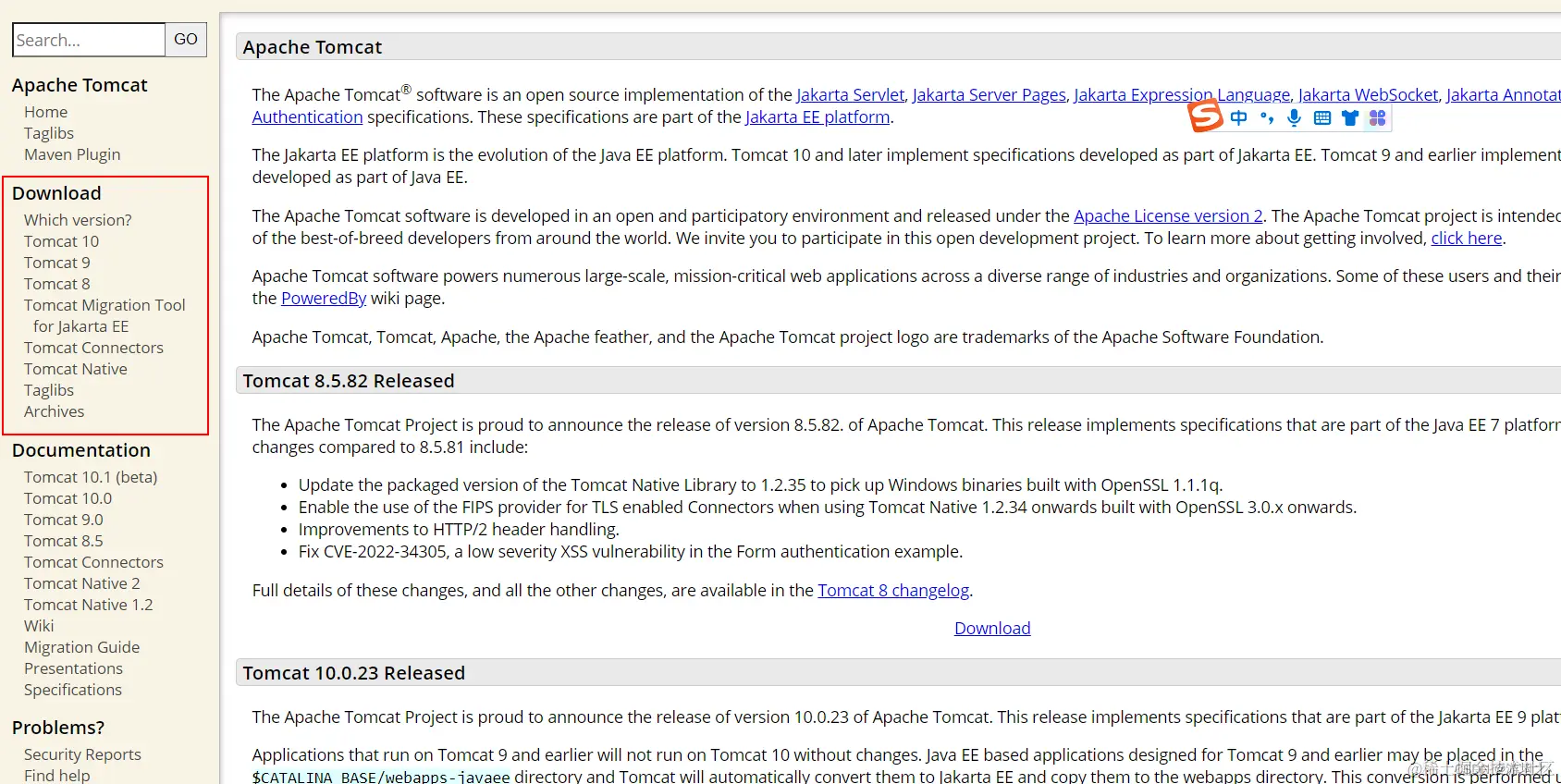Open Tomcat 8.5 documentation

pyautogui.click(x=64, y=541)
